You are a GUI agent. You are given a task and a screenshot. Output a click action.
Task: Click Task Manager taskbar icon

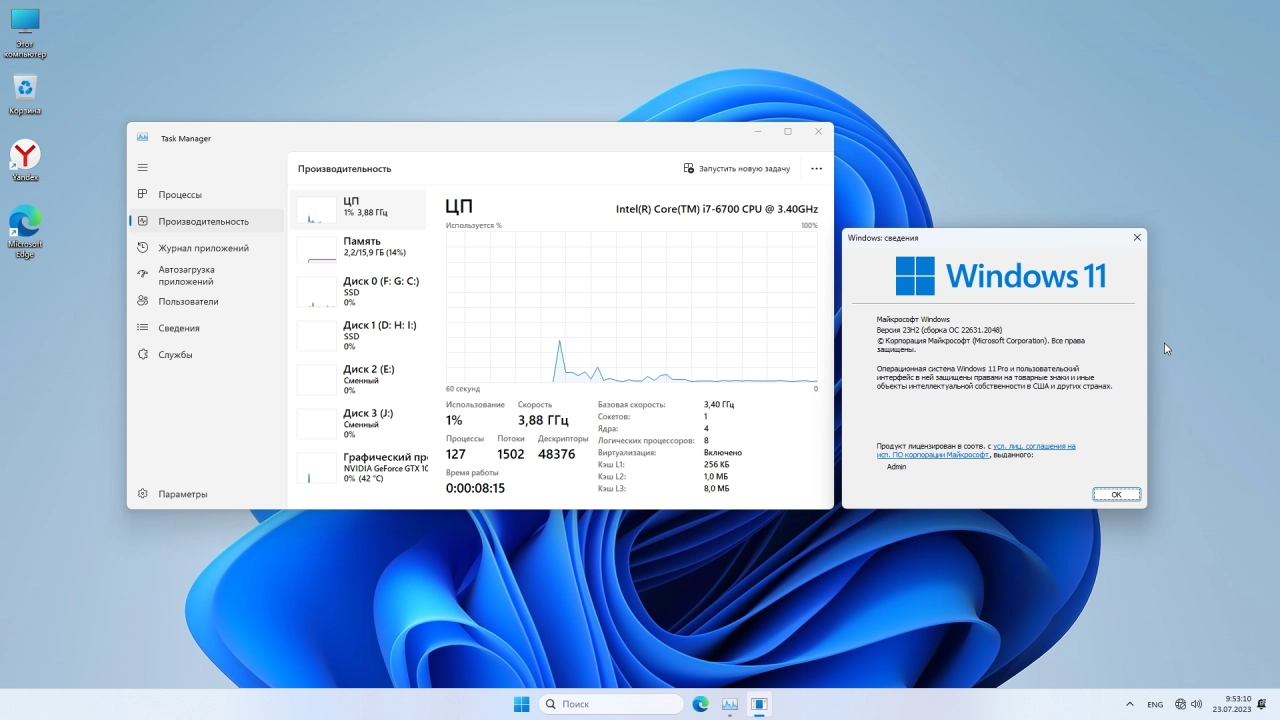point(730,704)
